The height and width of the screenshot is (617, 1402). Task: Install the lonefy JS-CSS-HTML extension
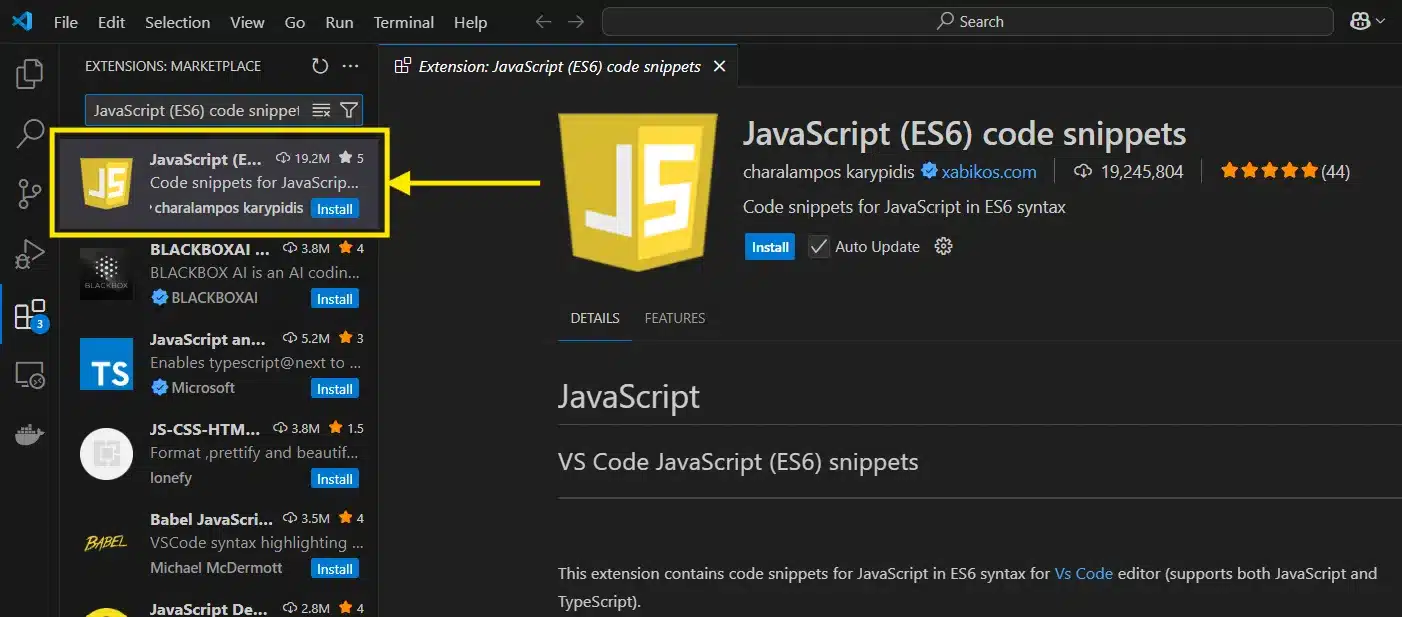coord(335,479)
